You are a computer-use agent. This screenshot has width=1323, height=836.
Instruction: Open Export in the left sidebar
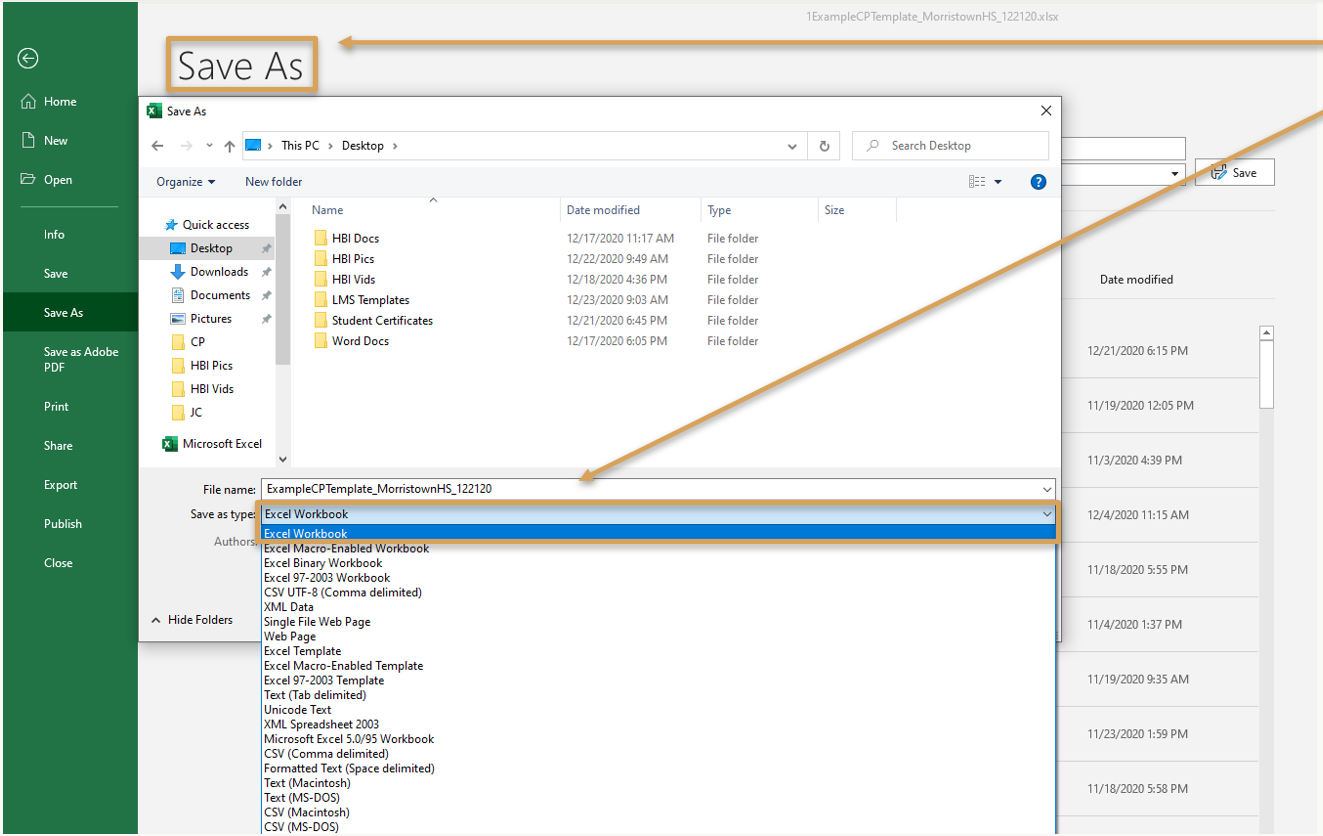click(x=60, y=485)
